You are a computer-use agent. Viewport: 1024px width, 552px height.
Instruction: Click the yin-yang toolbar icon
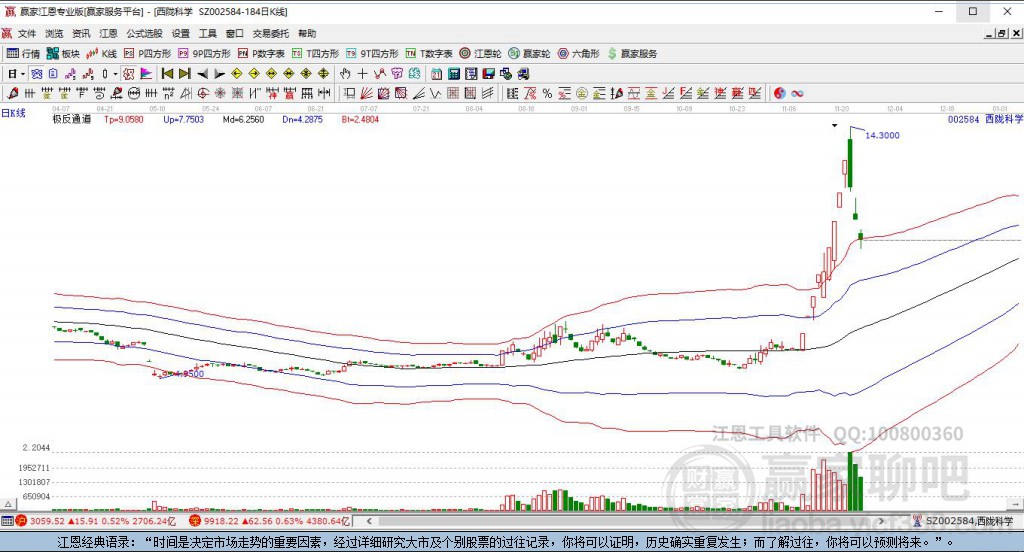(780, 93)
